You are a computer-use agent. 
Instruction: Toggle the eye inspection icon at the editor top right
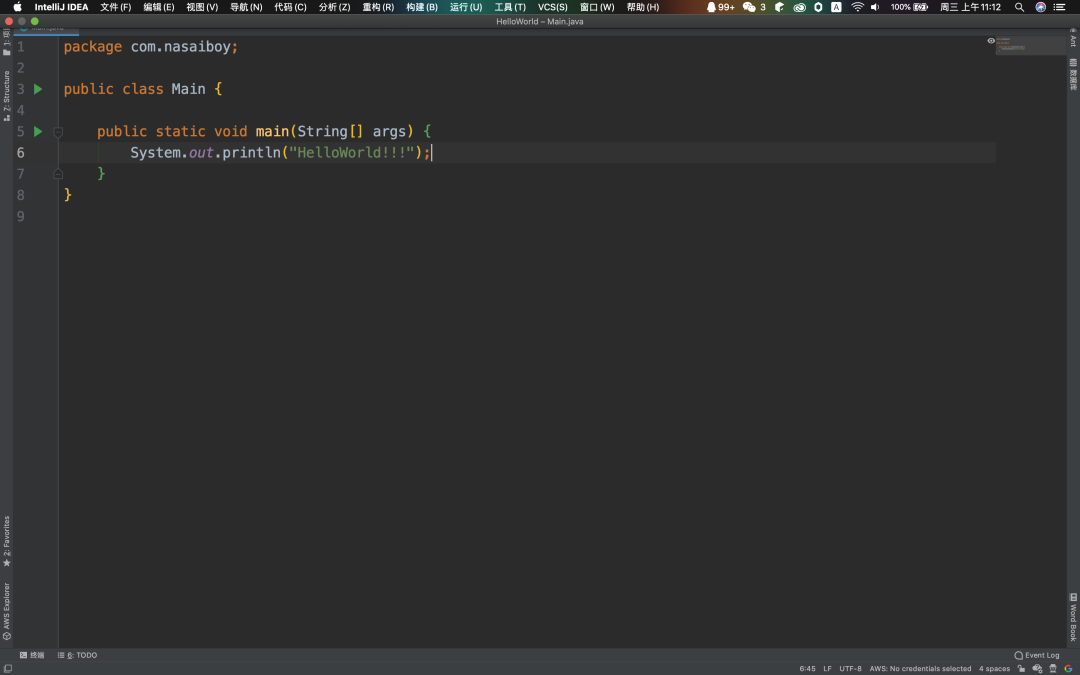pos(991,41)
